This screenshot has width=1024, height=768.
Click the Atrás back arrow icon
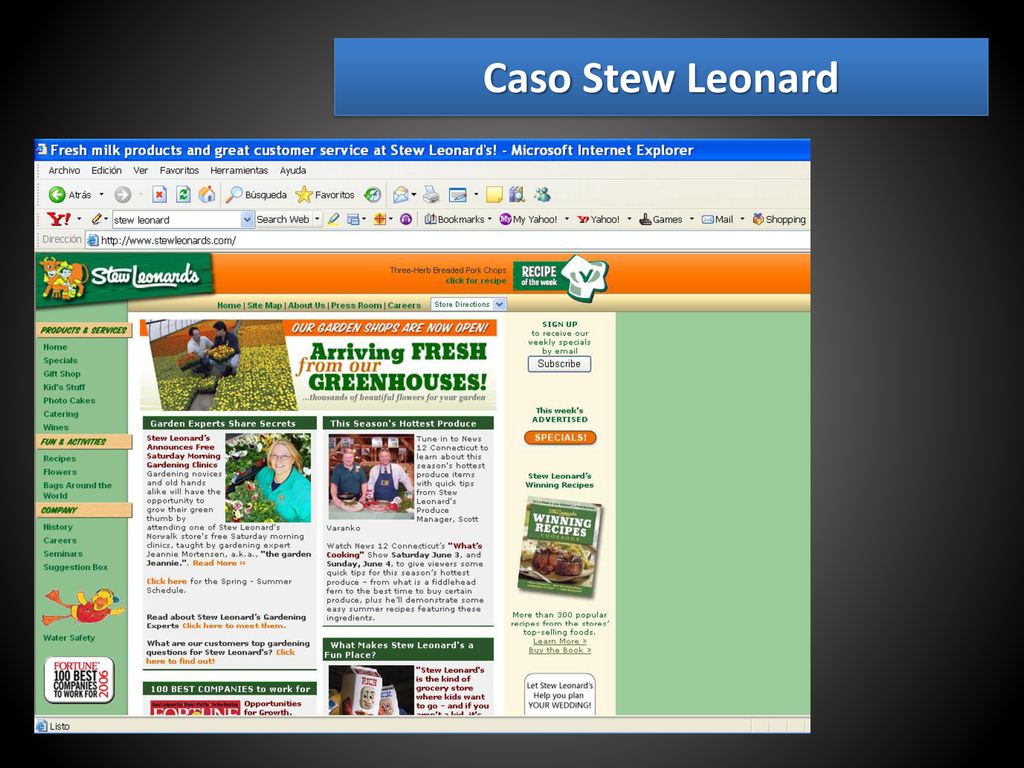coord(57,195)
